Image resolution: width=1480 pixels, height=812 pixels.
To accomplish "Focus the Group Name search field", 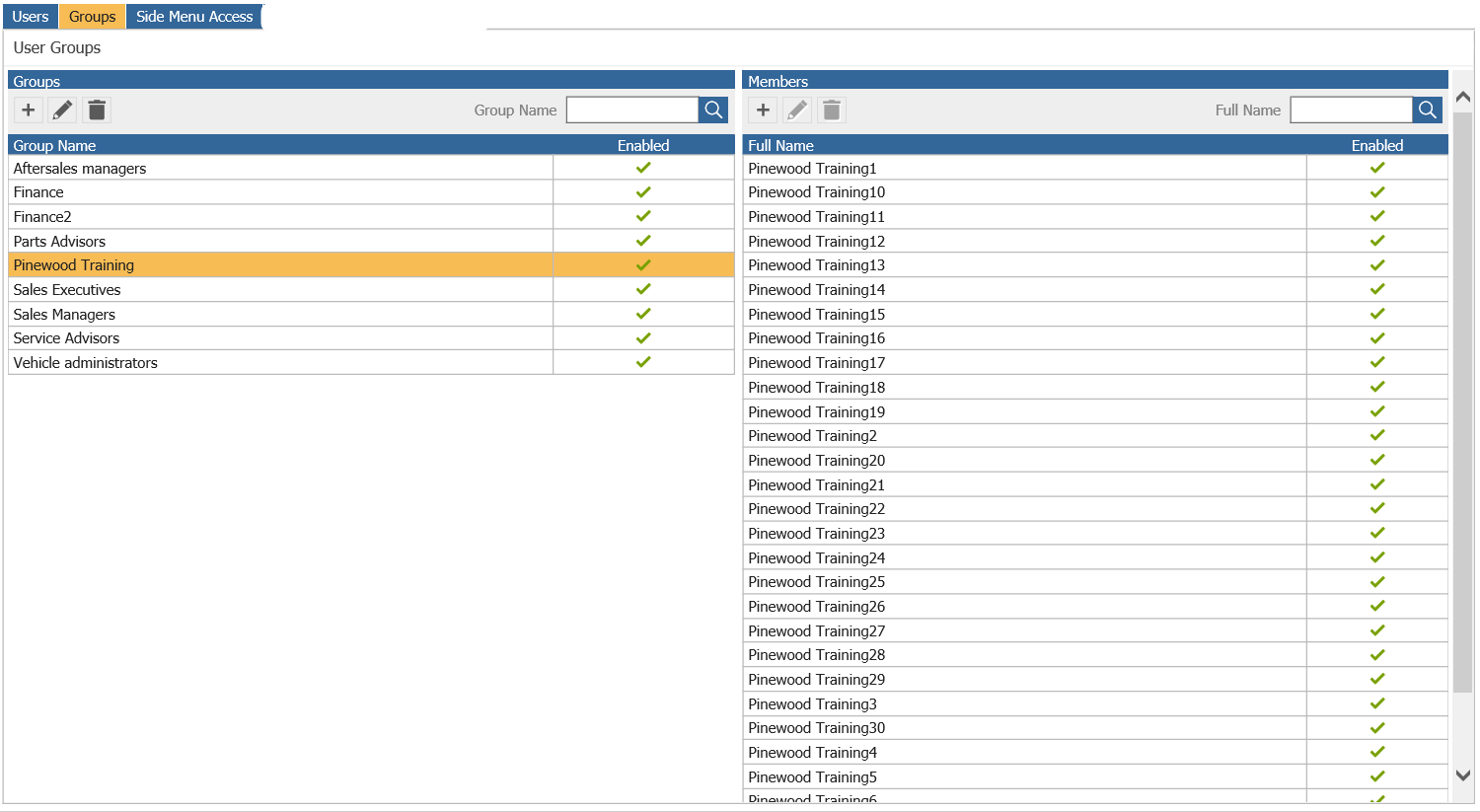I will coord(632,110).
